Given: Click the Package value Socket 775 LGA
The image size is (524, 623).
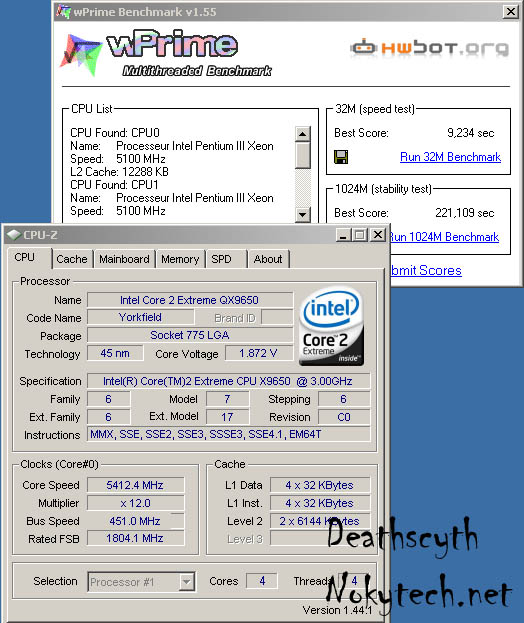Looking at the screenshot, I should tap(190, 335).
